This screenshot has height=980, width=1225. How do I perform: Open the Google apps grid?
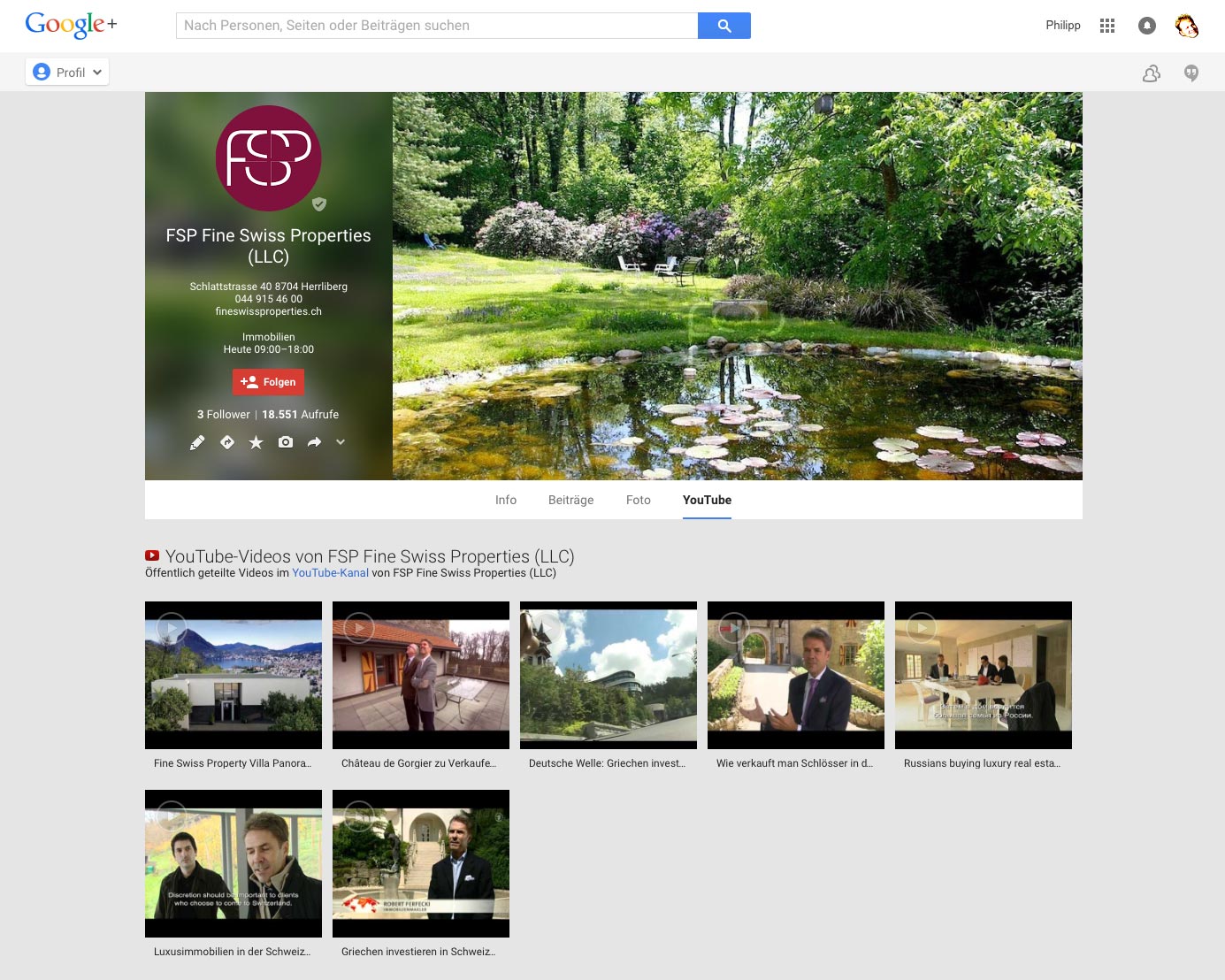pyautogui.click(x=1107, y=26)
